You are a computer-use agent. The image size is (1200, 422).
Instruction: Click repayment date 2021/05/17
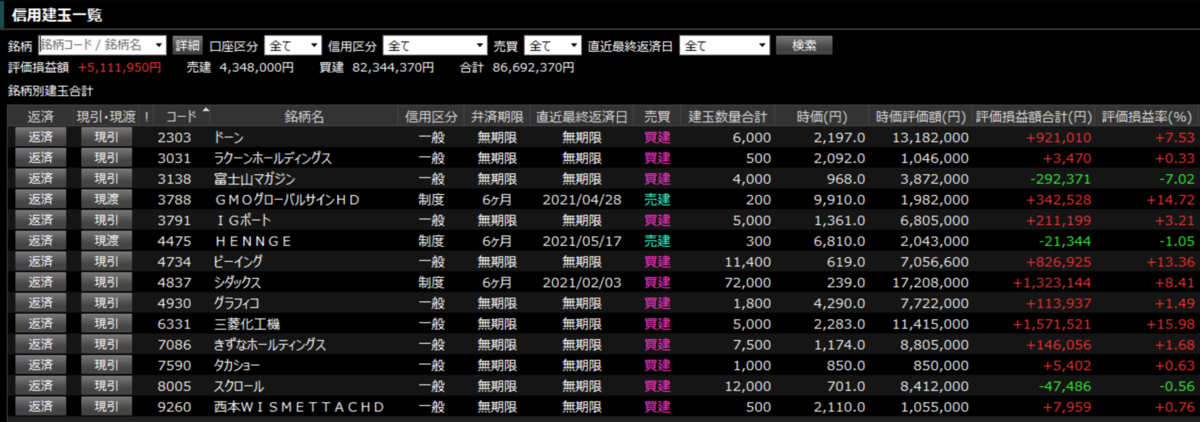point(582,240)
